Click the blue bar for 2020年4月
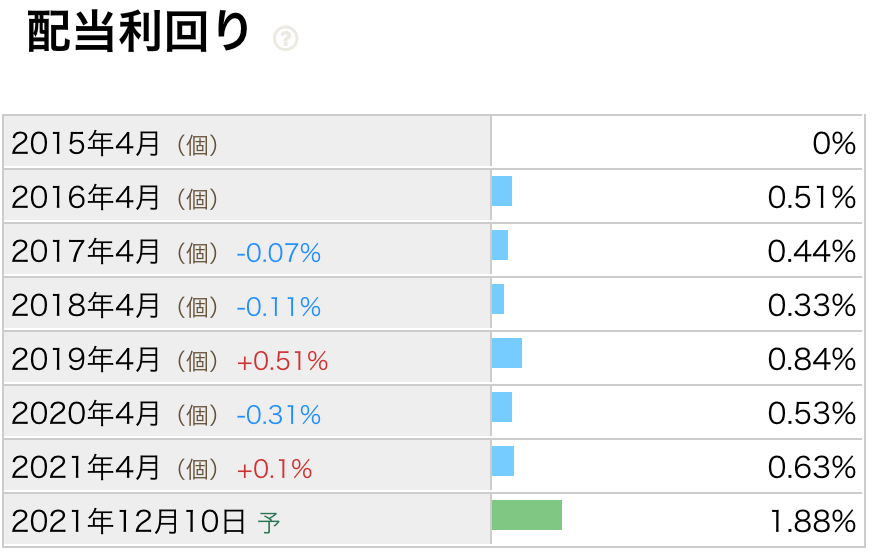This screenshot has height=556, width=872. tap(502, 407)
